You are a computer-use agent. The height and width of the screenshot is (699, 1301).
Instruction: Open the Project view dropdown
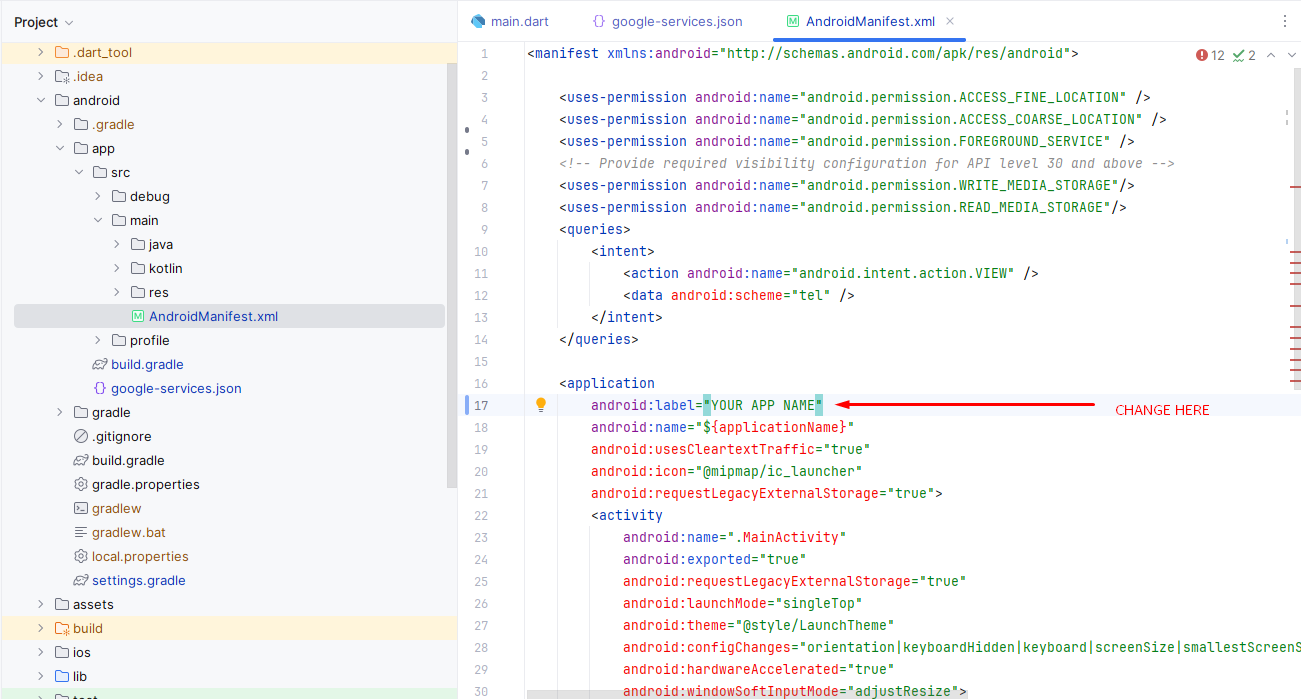44,22
